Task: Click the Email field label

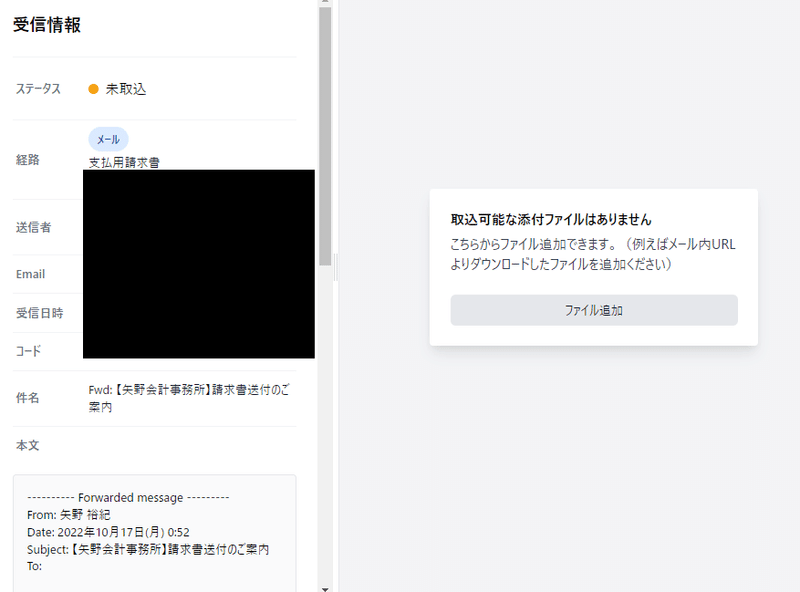Action: pos(31,274)
